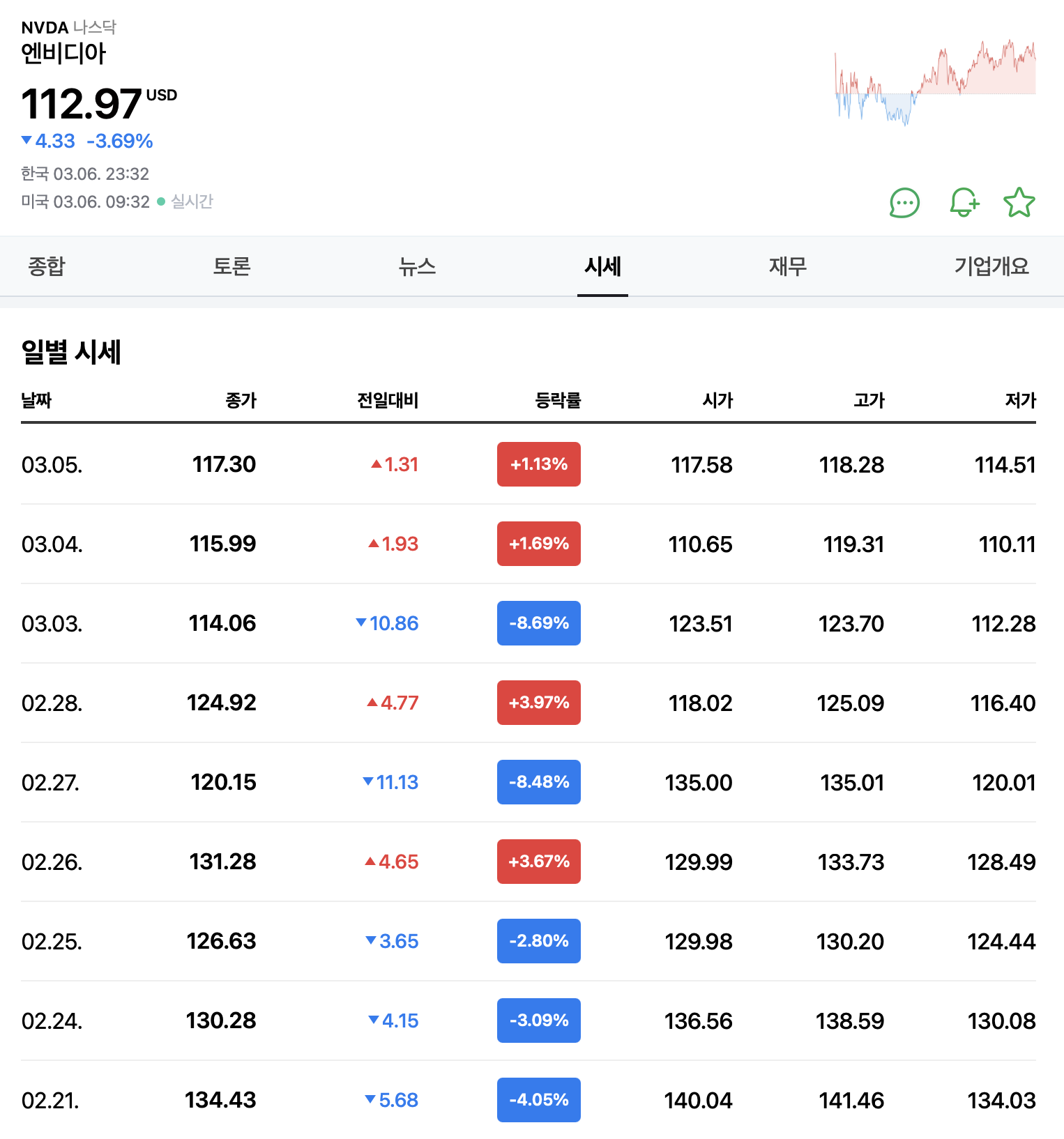
Task: Click low price 134.03
Action: click(x=1001, y=1101)
